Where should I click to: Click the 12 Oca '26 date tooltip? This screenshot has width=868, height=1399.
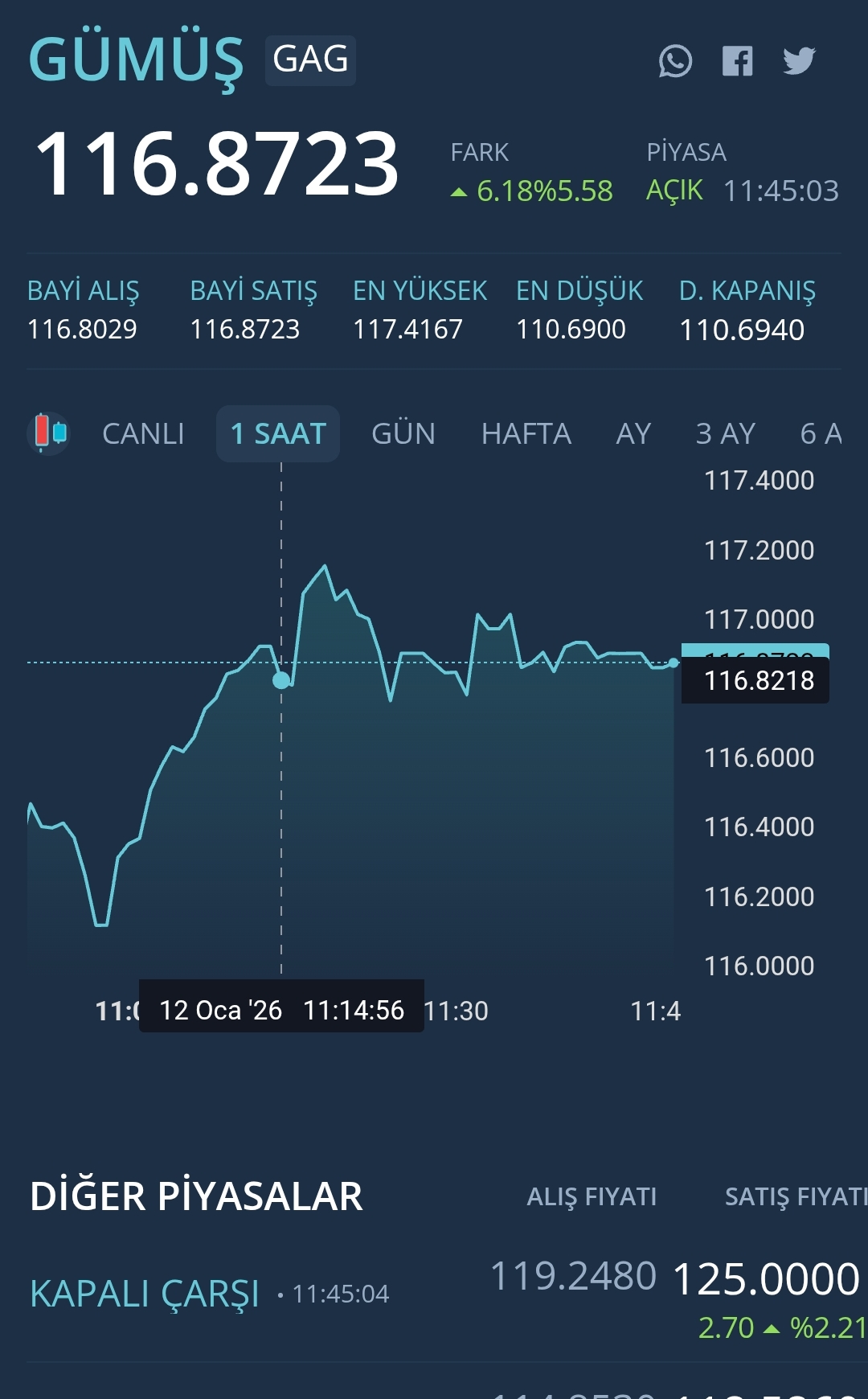281,1010
